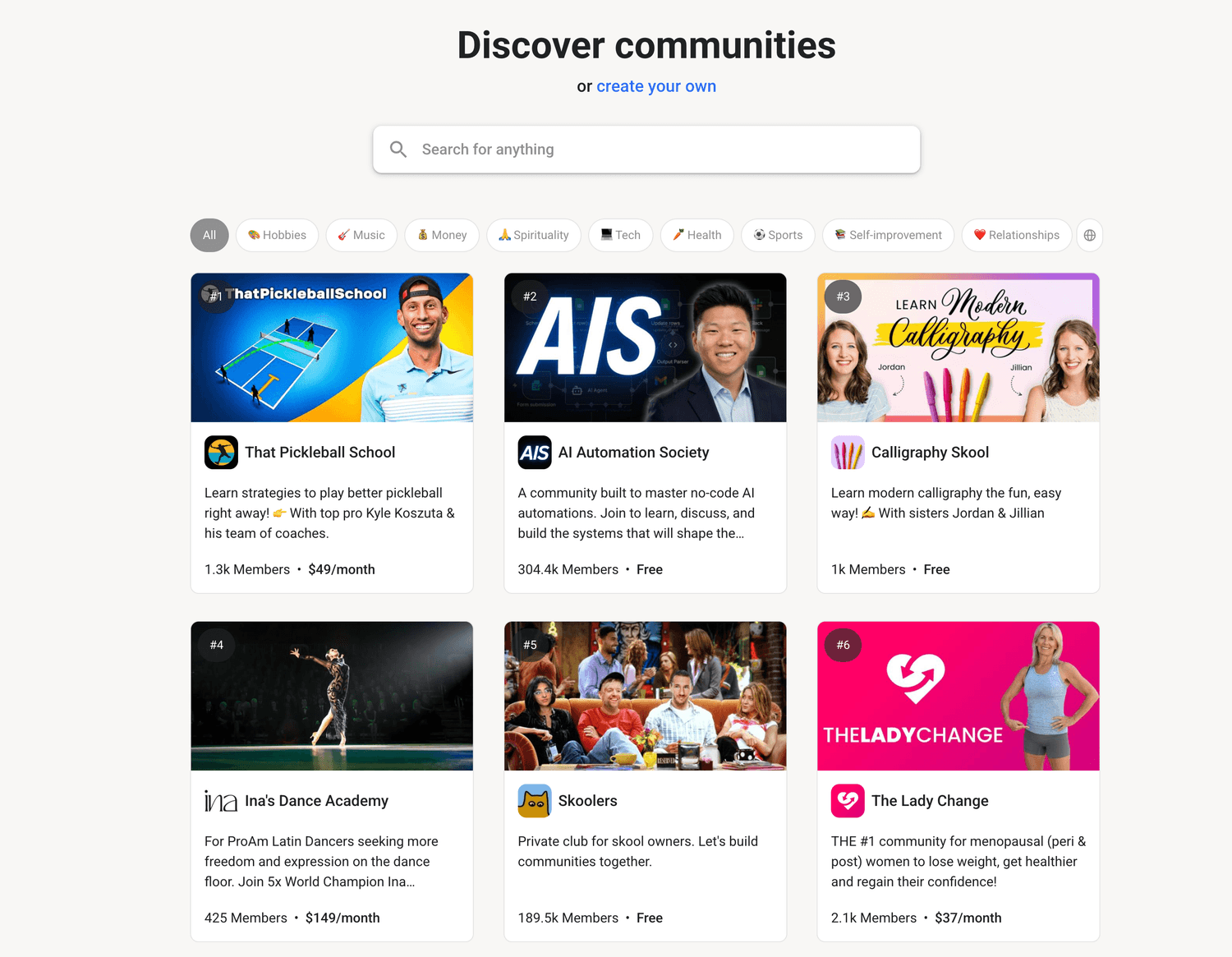Open the globe language icon
The height and width of the screenshot is (957, 1232).
point(1089,235)
